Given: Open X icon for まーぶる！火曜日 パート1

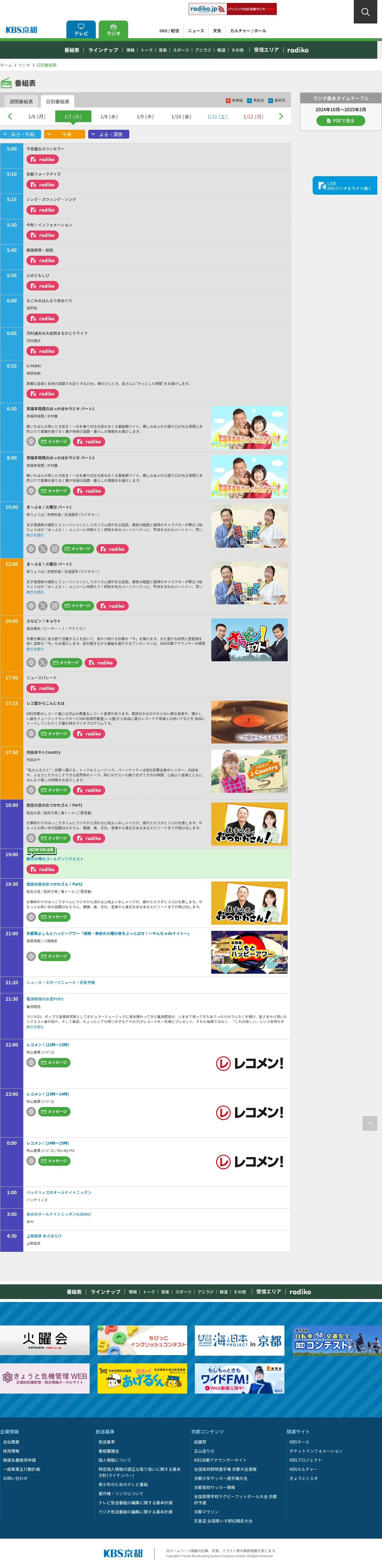Looking at the screenshot, I should pos(43,549).
